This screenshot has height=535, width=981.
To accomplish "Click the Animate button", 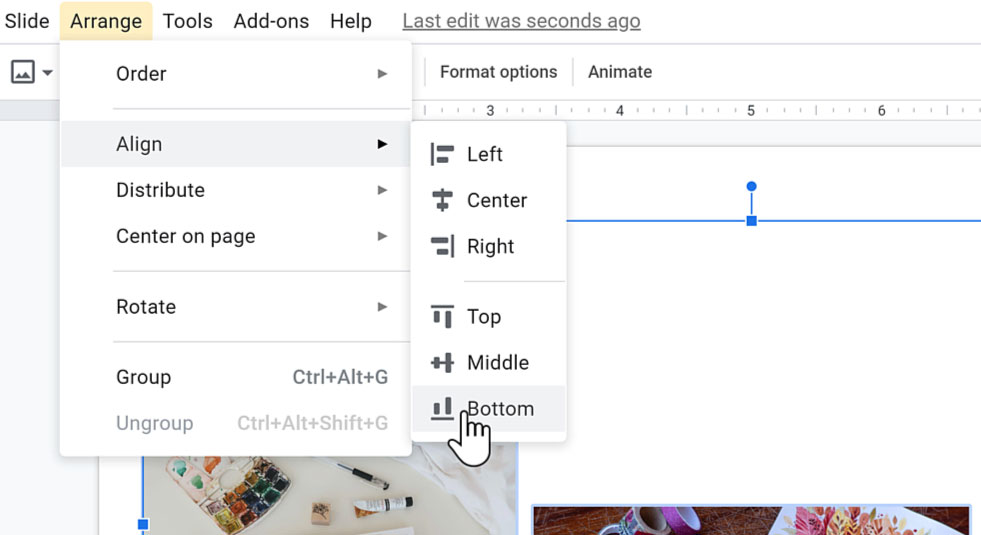I will point(620,72).
